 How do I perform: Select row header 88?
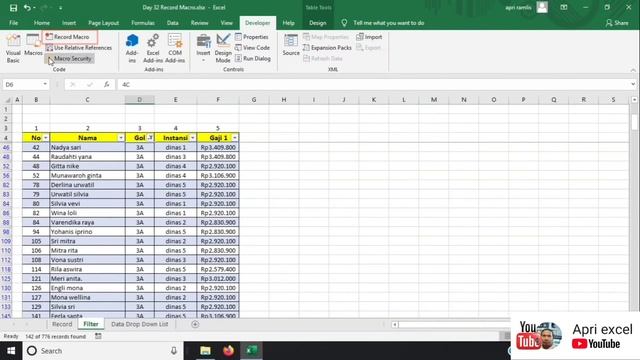(6, 222)
